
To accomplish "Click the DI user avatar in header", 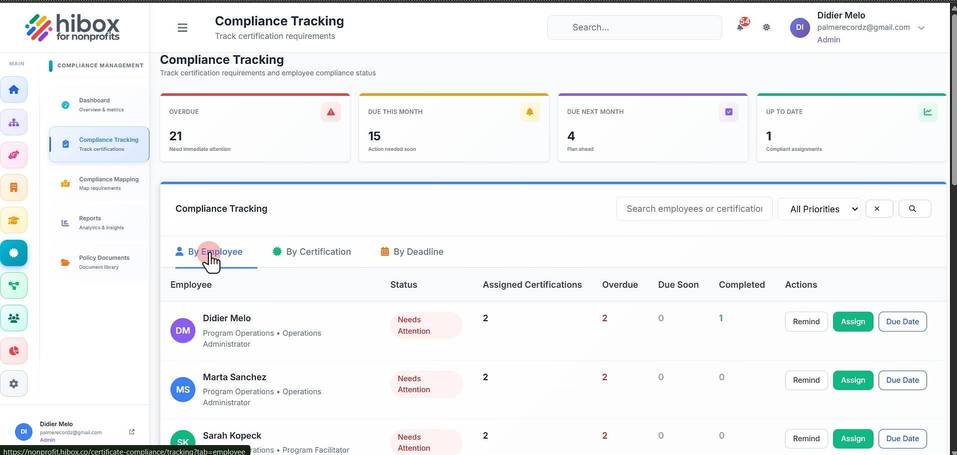I will [800, 27].
